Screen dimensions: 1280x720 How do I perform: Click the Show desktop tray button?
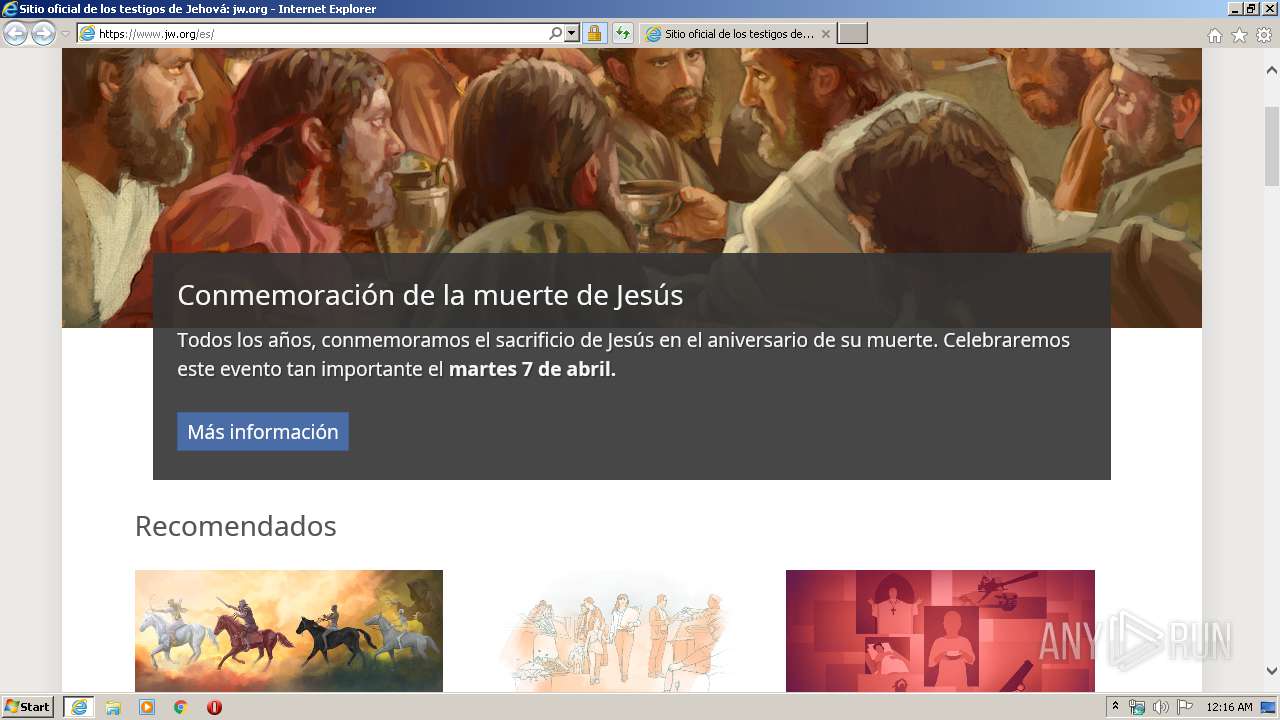click(1269, 707)
